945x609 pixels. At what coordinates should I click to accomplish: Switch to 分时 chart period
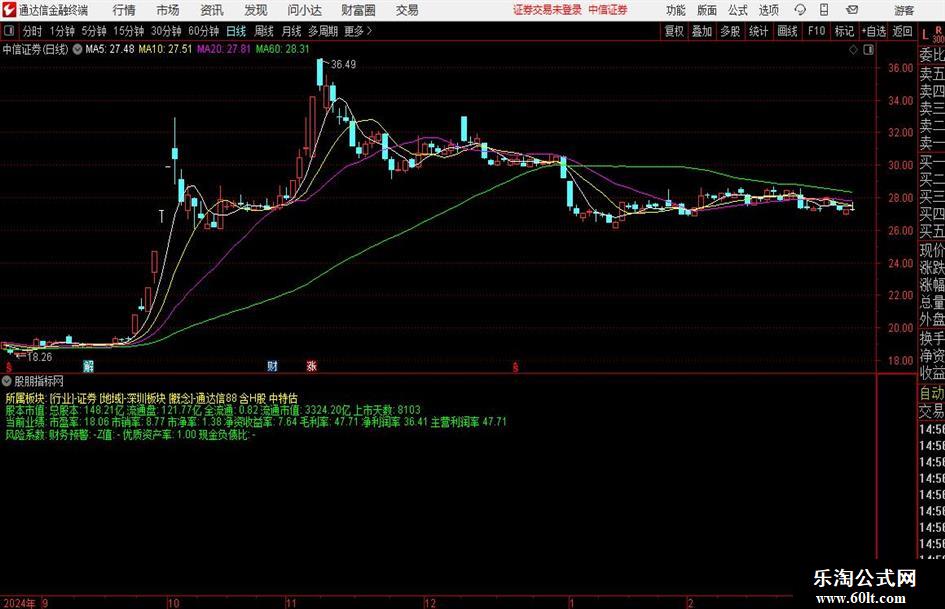coord(33,31)
